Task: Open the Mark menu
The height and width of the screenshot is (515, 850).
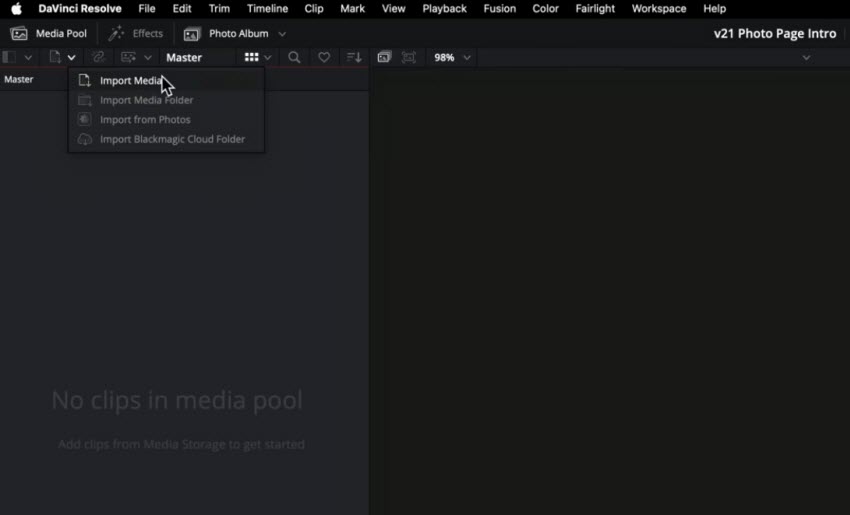Action: click(x=352, y=9)
